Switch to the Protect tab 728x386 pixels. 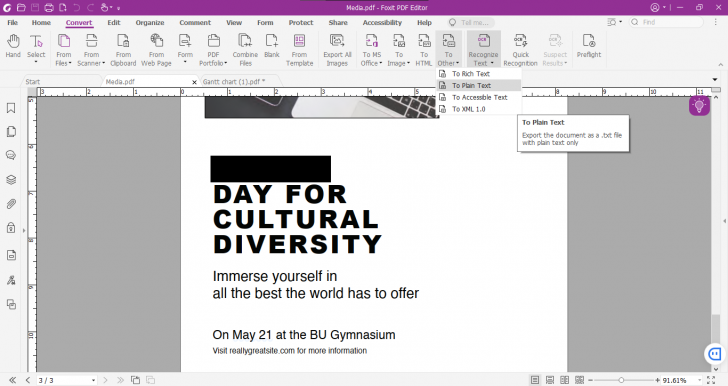[301, 22]
